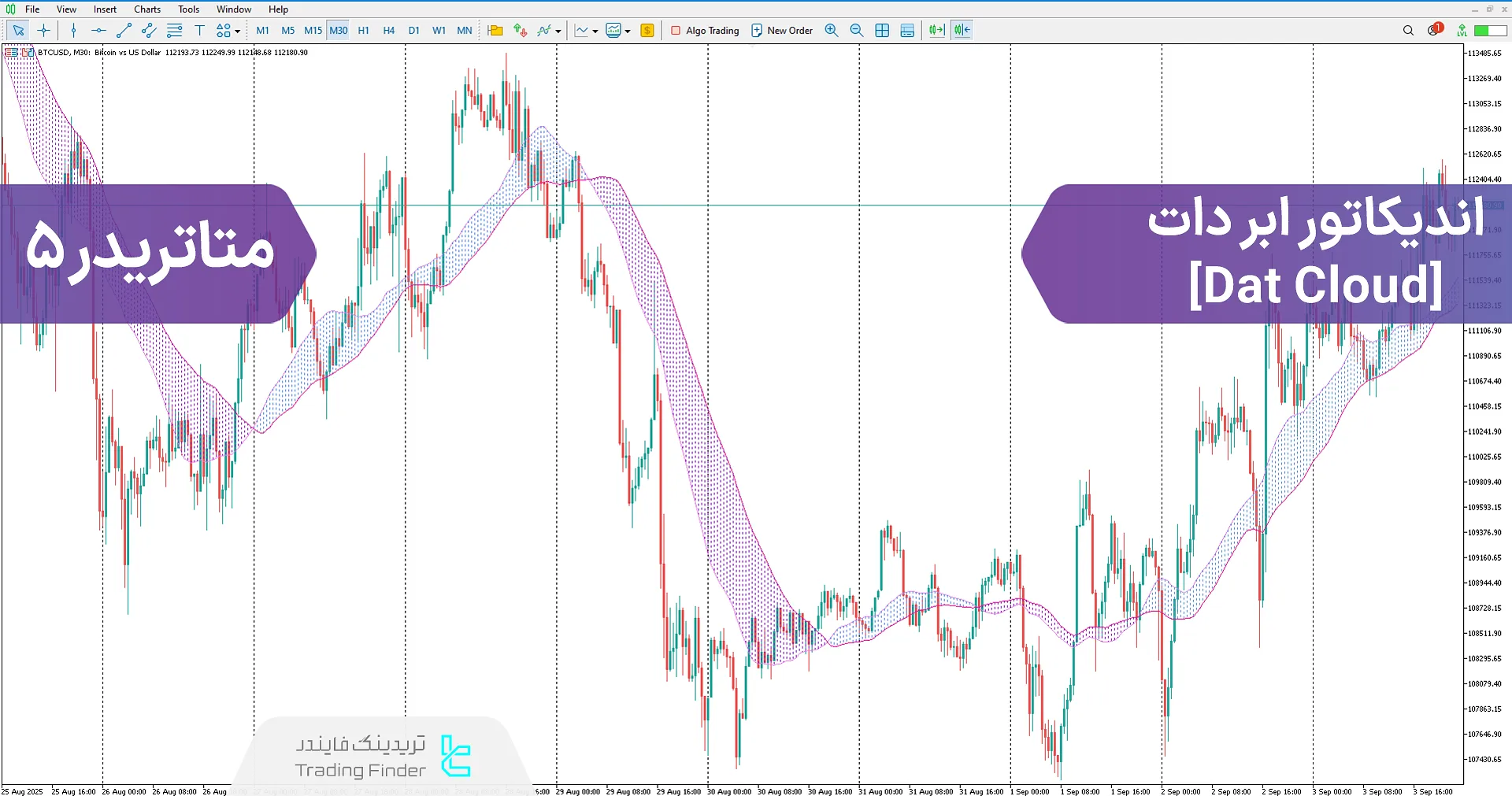Screen dimensions: 1512x796
Task: Toggle chart auto scroll to end
Action: tap(936, 31)
